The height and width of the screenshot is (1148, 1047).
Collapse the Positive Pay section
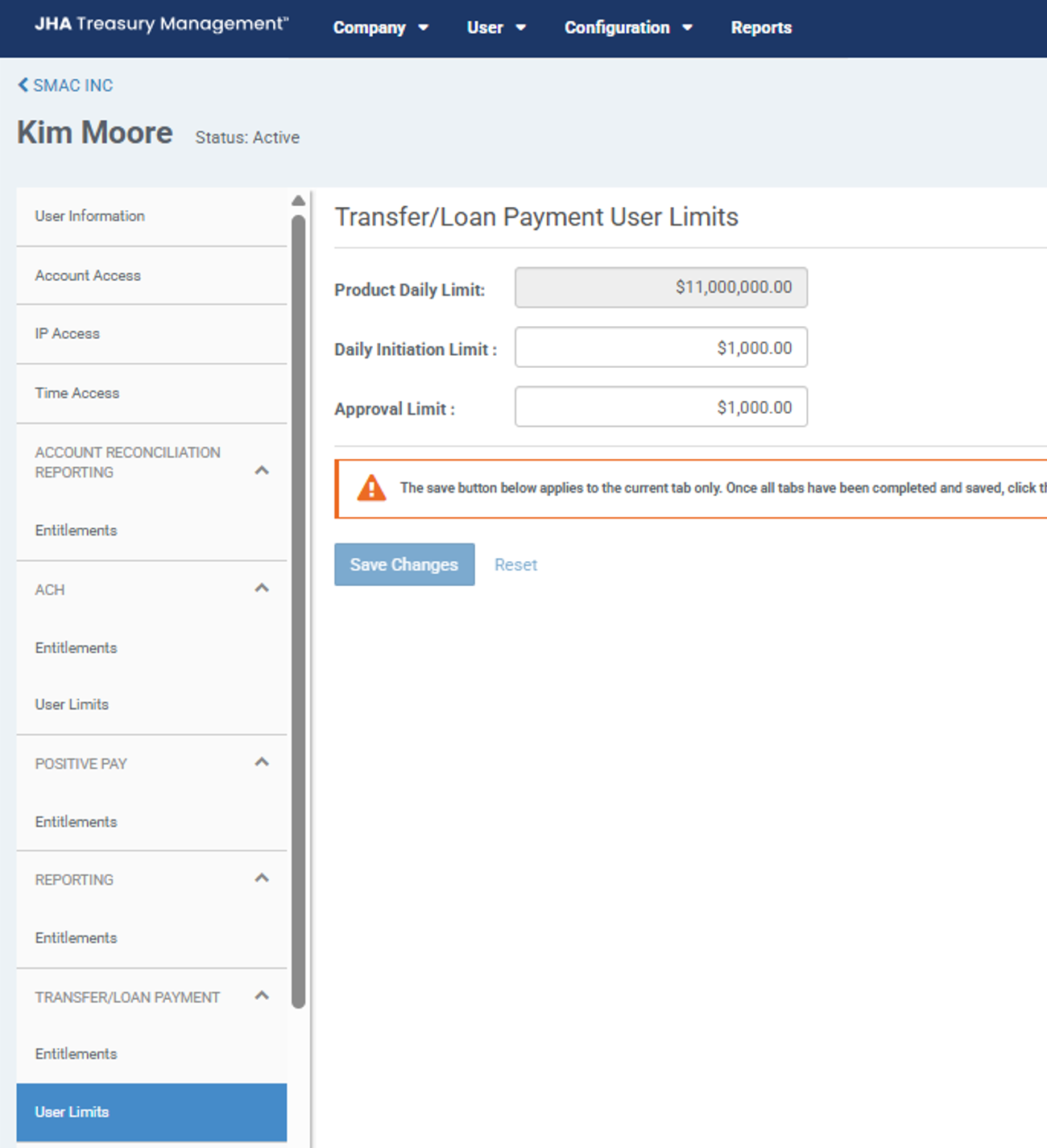pyautogui.click(x=262, y=762)
